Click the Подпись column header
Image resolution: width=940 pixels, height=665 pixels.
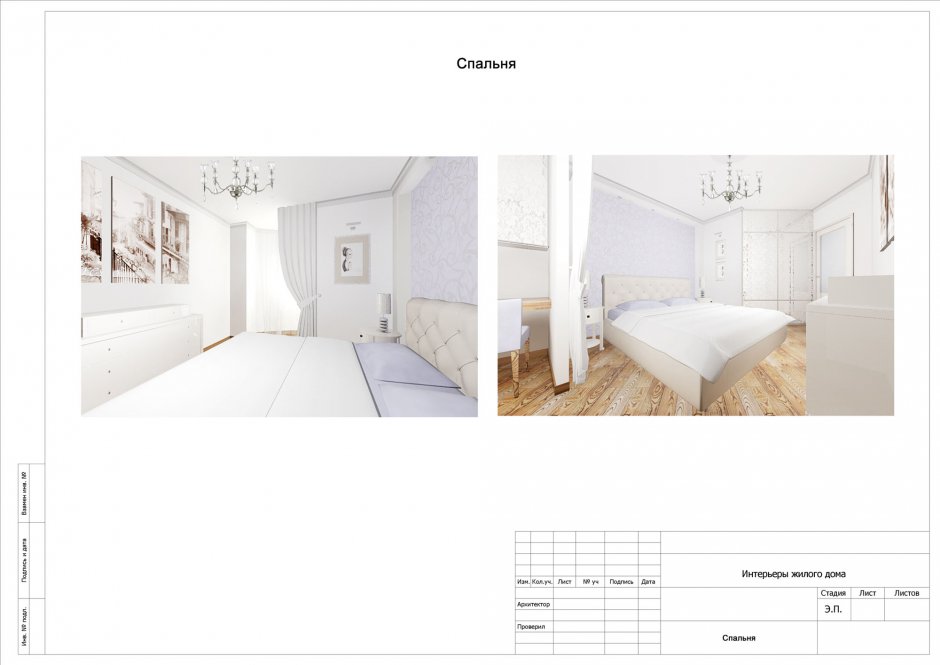coord(621,581)
